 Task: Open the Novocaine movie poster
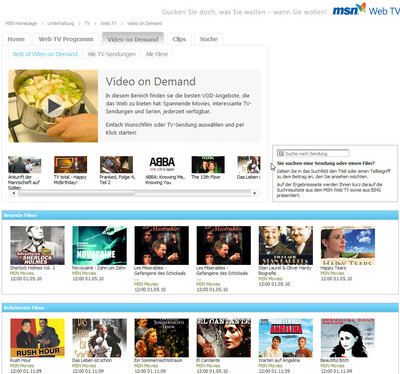coord(99,245)
